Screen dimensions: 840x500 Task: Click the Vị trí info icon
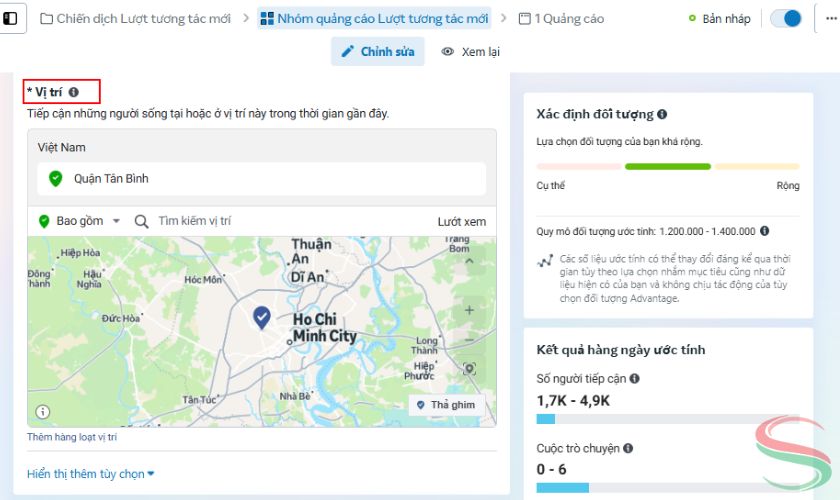[x=74, y=93]
